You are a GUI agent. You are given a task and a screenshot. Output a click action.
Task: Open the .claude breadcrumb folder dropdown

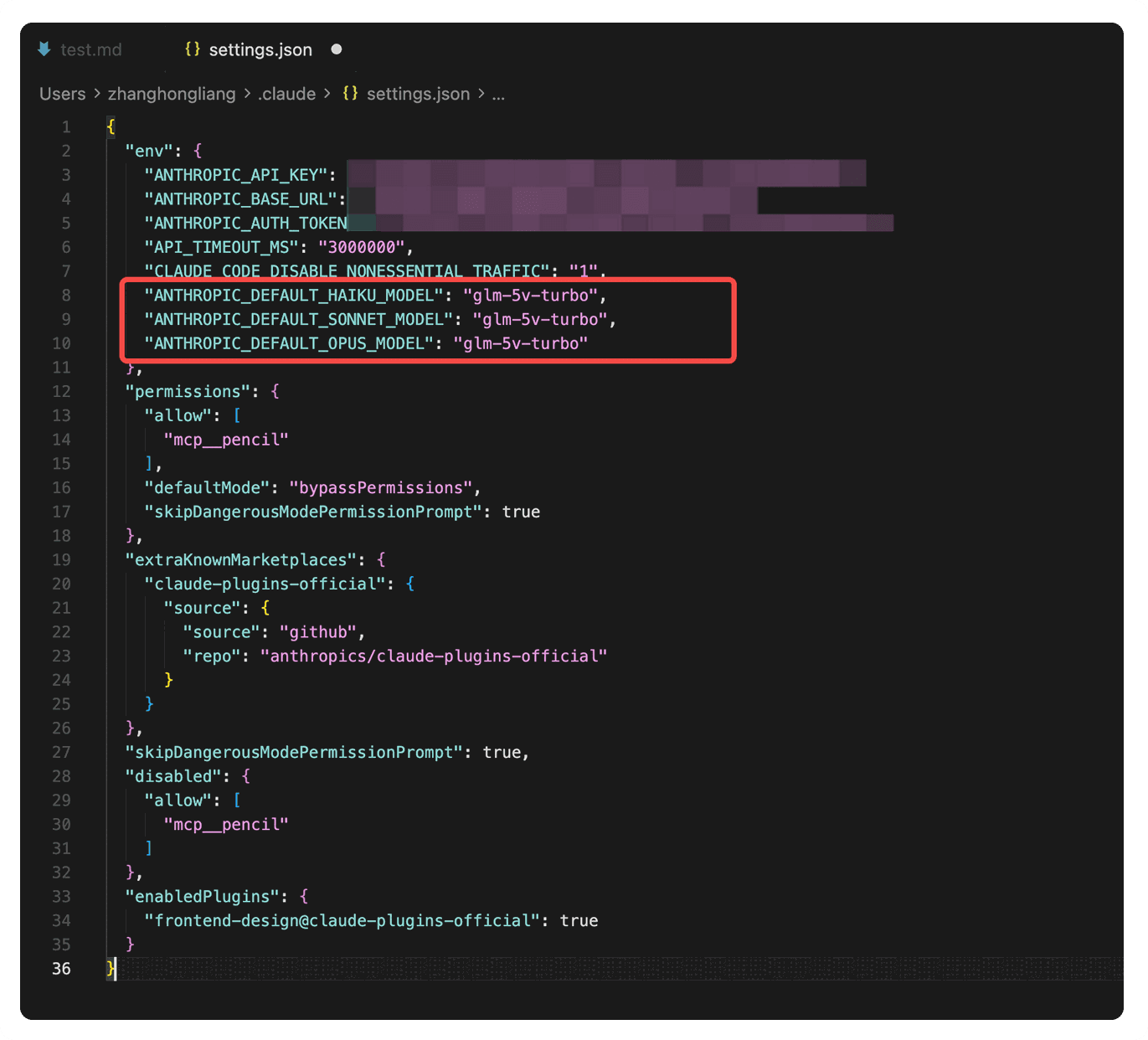tap(286, 94)
